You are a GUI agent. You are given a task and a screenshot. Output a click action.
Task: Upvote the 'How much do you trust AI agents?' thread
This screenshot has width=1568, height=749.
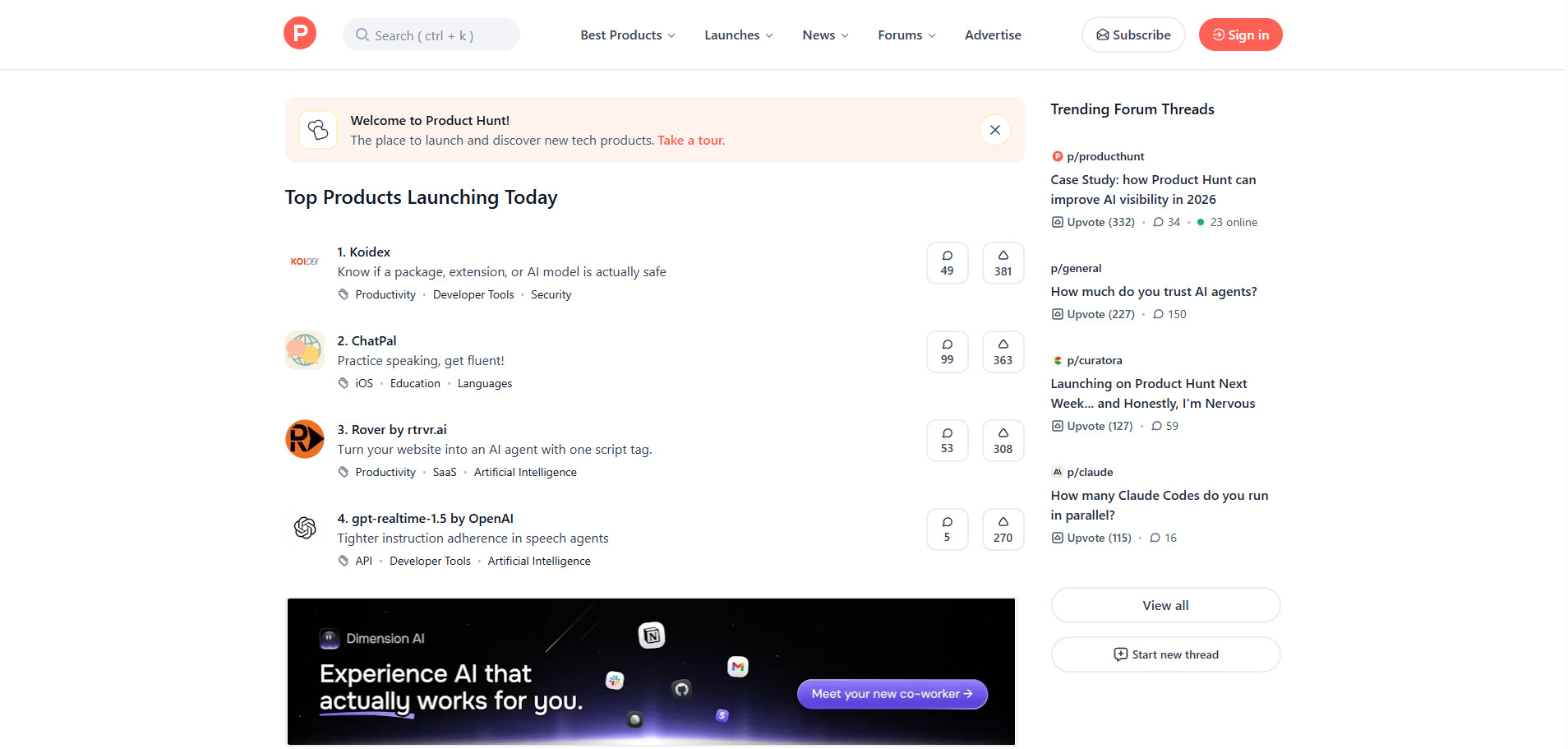(1093, 314)
